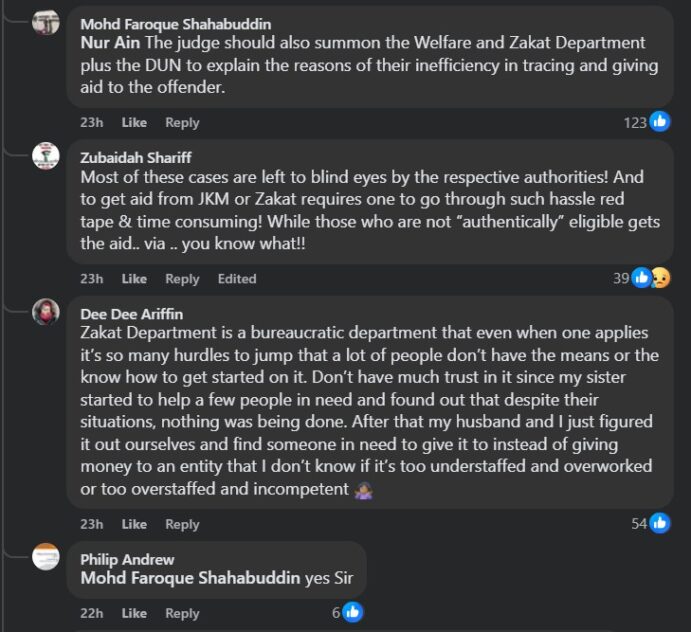Click the like icon on Philip Andrew's reply
The height and width of the screenshot is (632, 691).
click(352, 612)
